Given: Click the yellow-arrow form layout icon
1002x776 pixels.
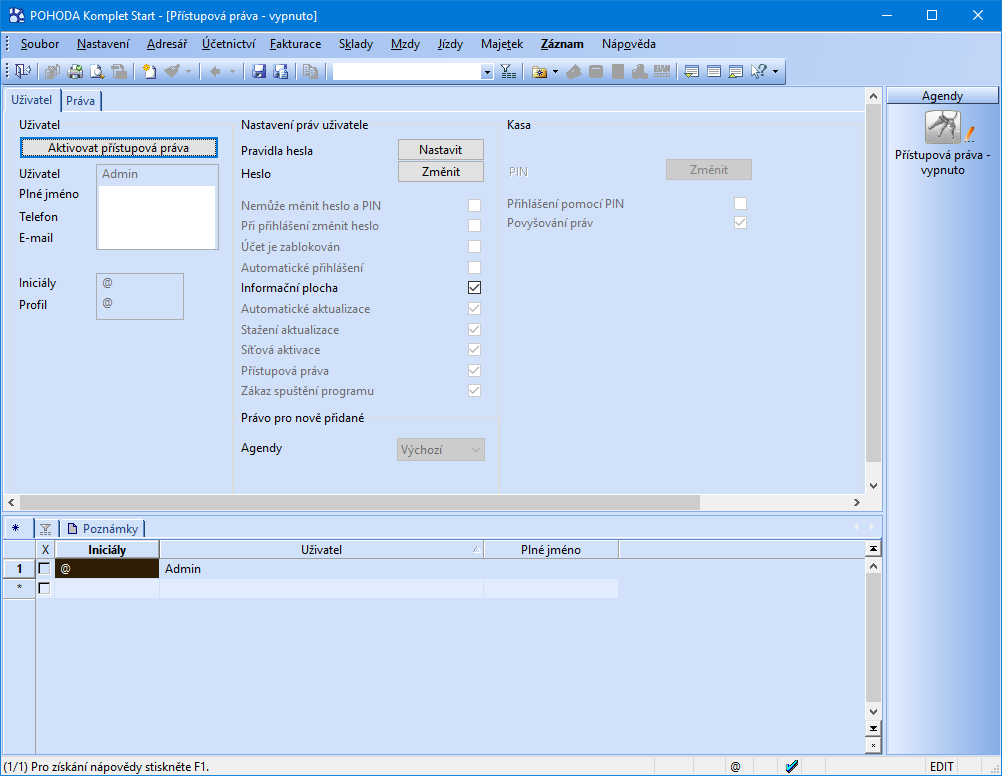Looking at the screenshot, I should [691, 72].
